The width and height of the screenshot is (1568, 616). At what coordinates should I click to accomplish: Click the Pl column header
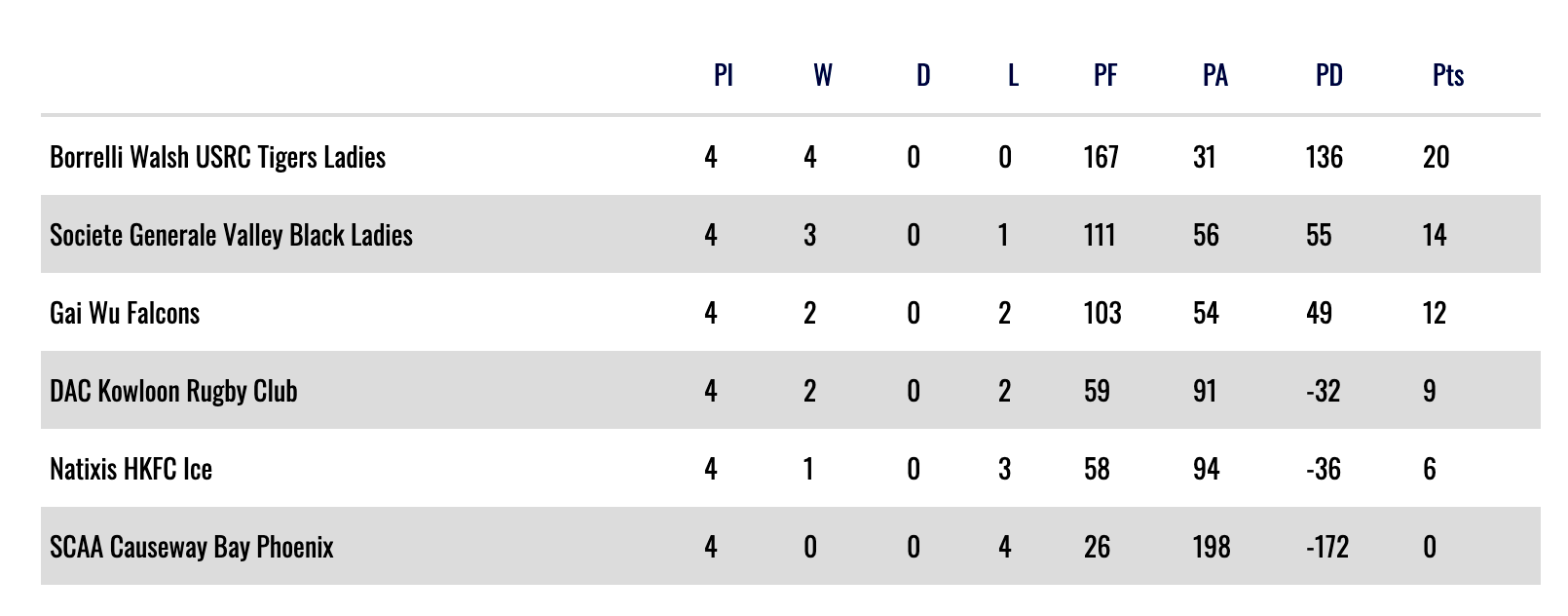pyautogui.click(x=723, y=75)
